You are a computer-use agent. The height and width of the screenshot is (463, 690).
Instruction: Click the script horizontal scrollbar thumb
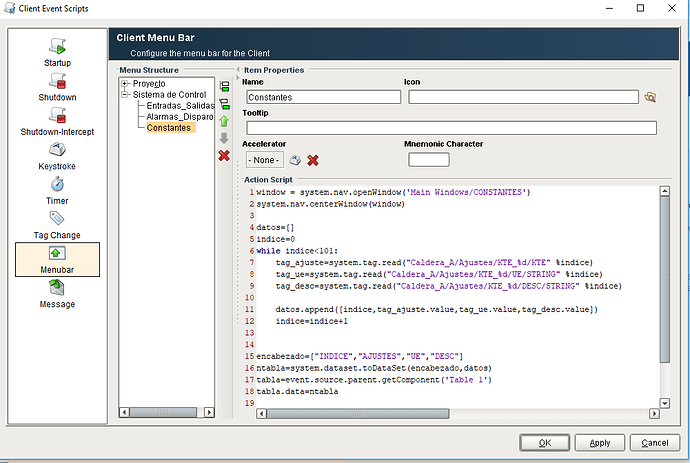coord(358,414)
